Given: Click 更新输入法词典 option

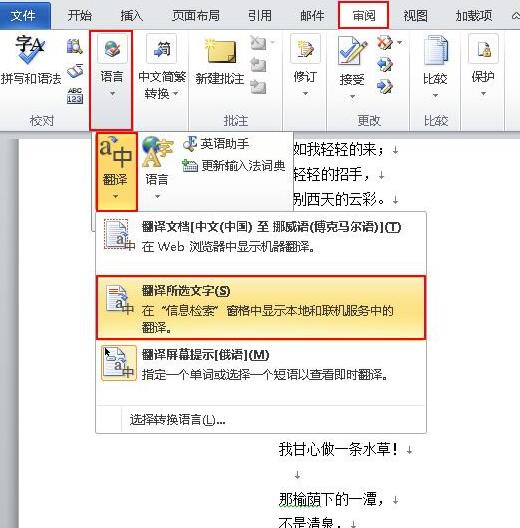Looking at the screenshot, I should (x=234, y=166).
